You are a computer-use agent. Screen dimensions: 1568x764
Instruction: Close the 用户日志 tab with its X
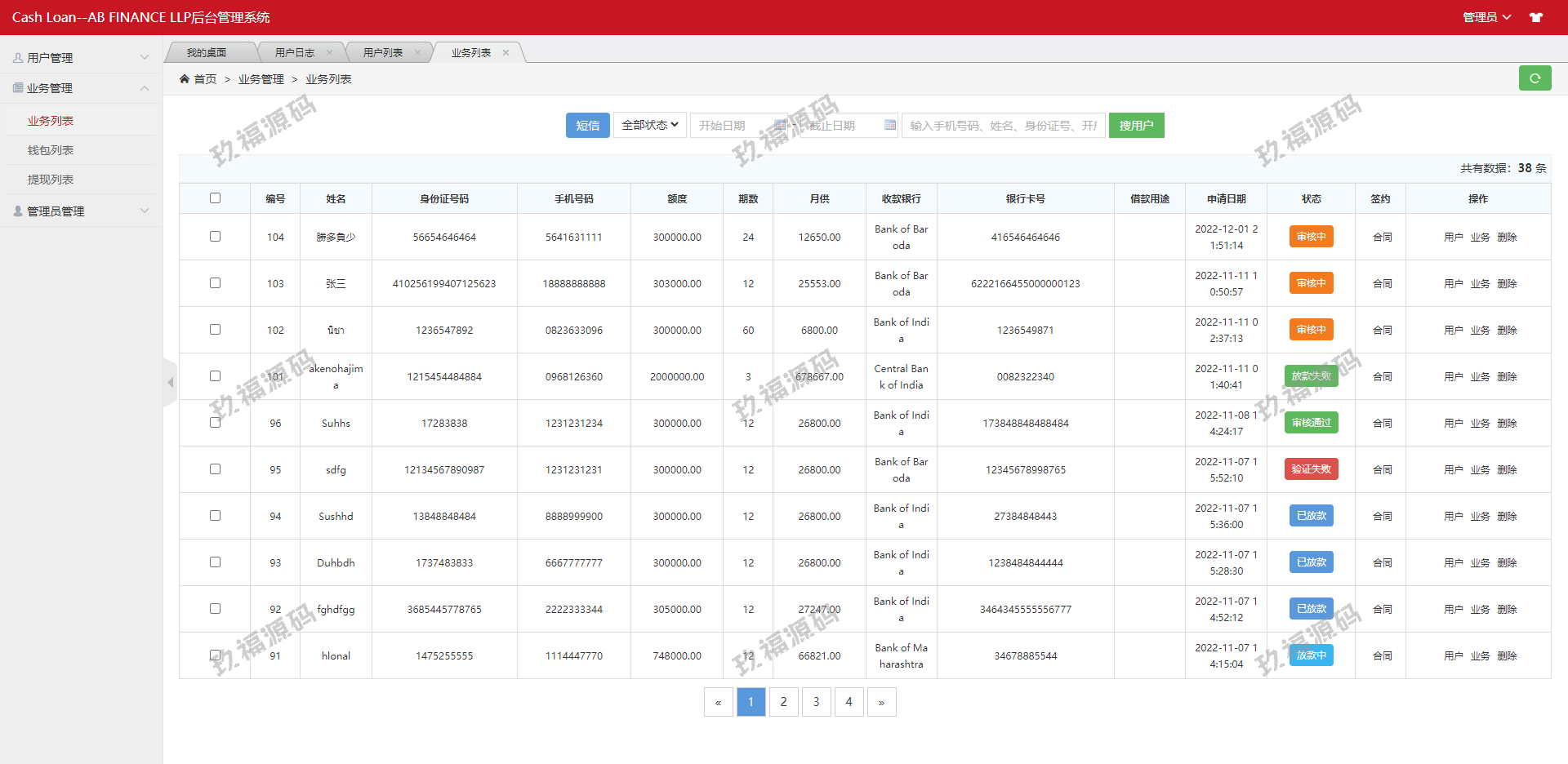point(330,53)
